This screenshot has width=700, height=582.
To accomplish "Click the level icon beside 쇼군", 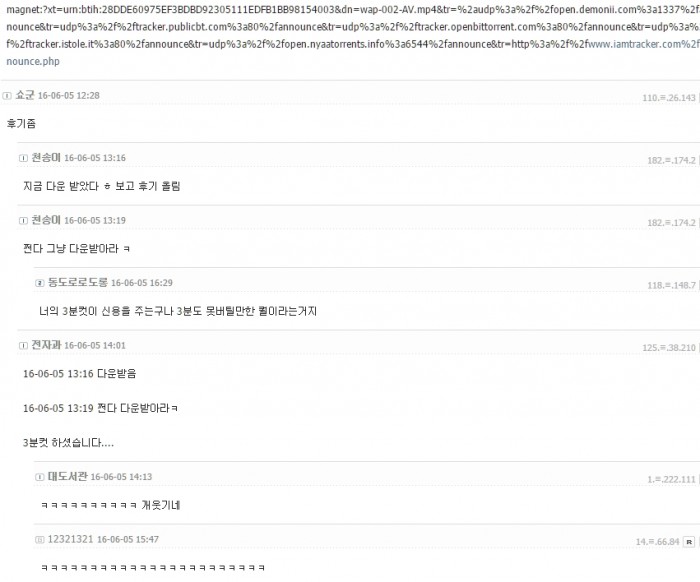I will [x=7, y=96].
